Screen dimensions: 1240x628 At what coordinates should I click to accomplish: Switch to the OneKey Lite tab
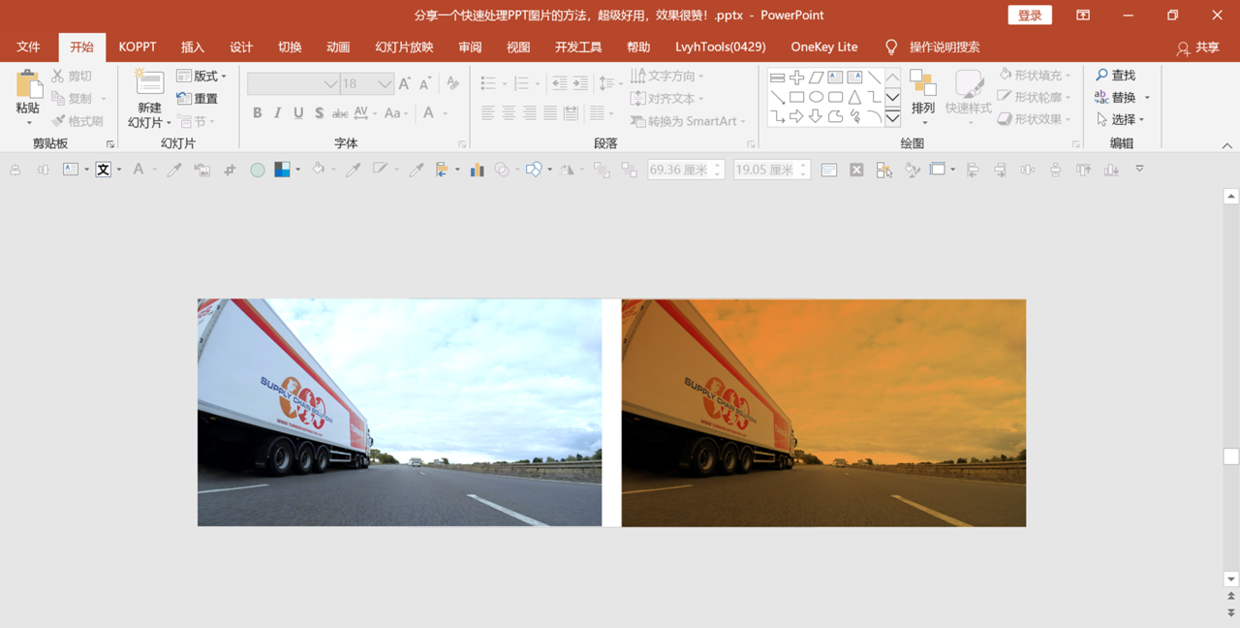(824, 47)
